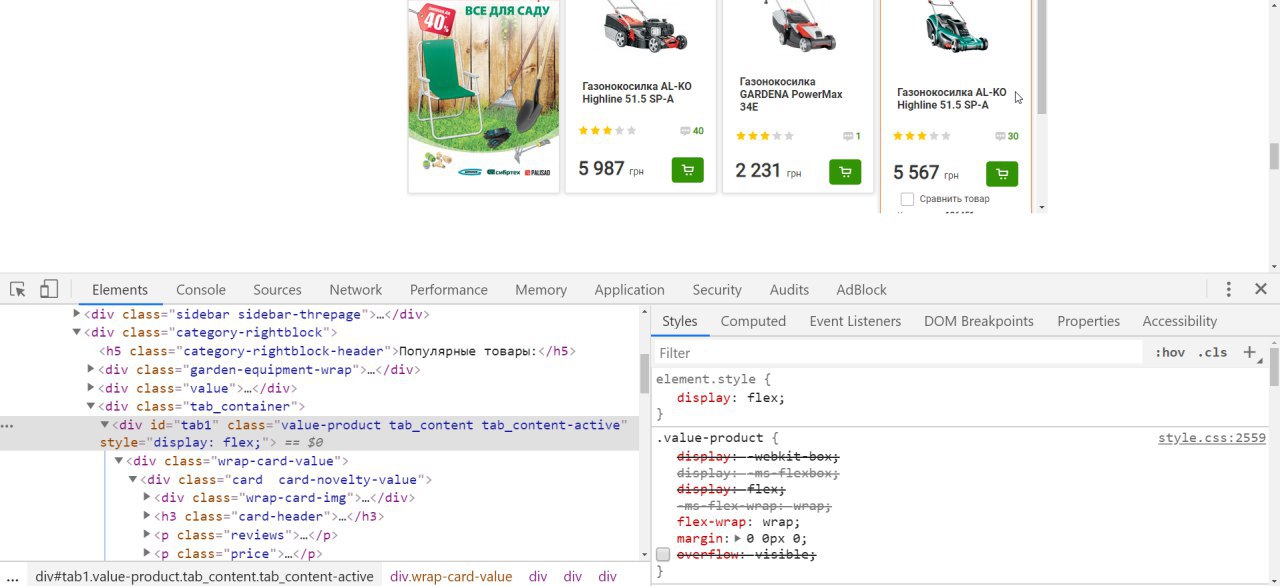Click display: flex in element.style
Screen dimensions: 1280x586
tap(731, 398)
